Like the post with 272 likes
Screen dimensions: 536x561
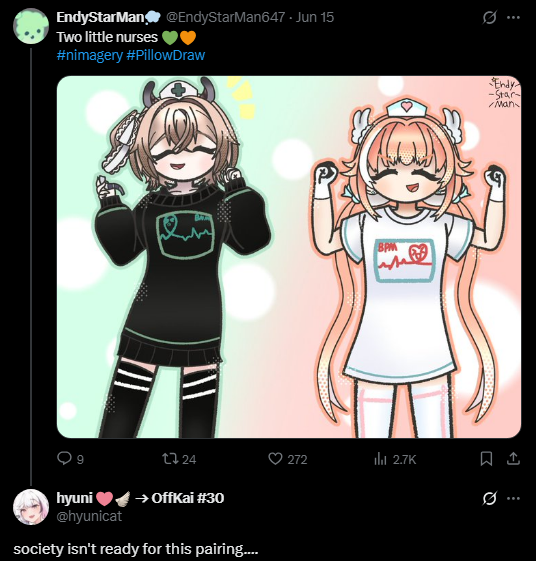coord(275,458)
